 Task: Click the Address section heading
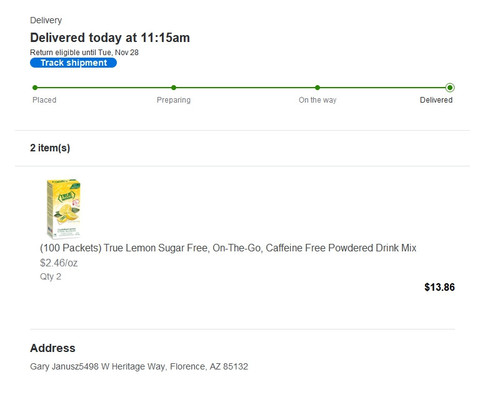coord(53,348)
